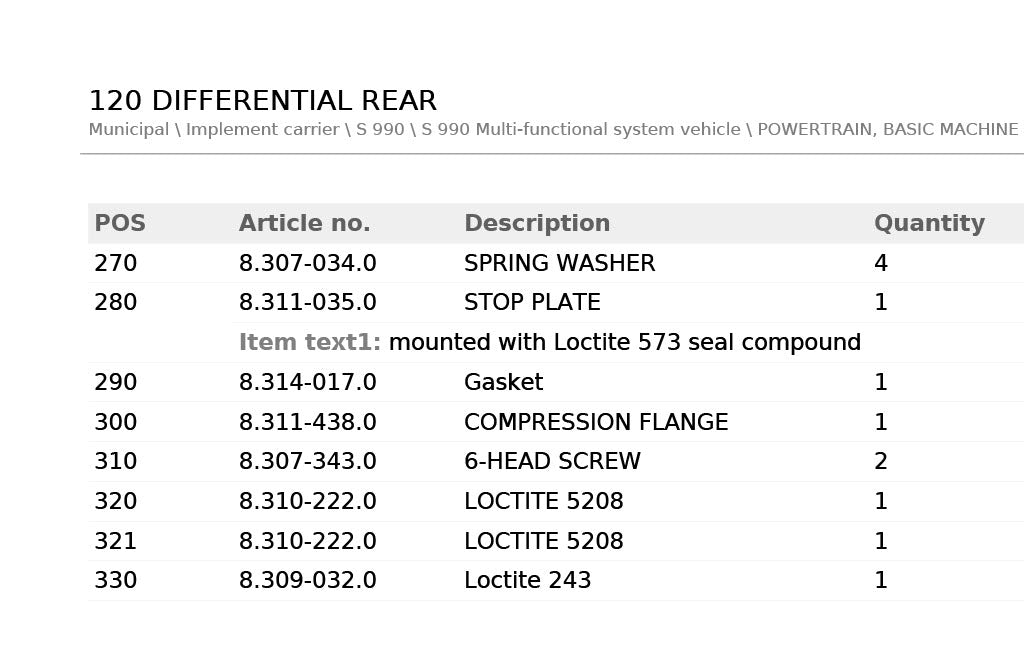
Task: Open article number 8.311-035.0
Action: click(x=307, y=303)
